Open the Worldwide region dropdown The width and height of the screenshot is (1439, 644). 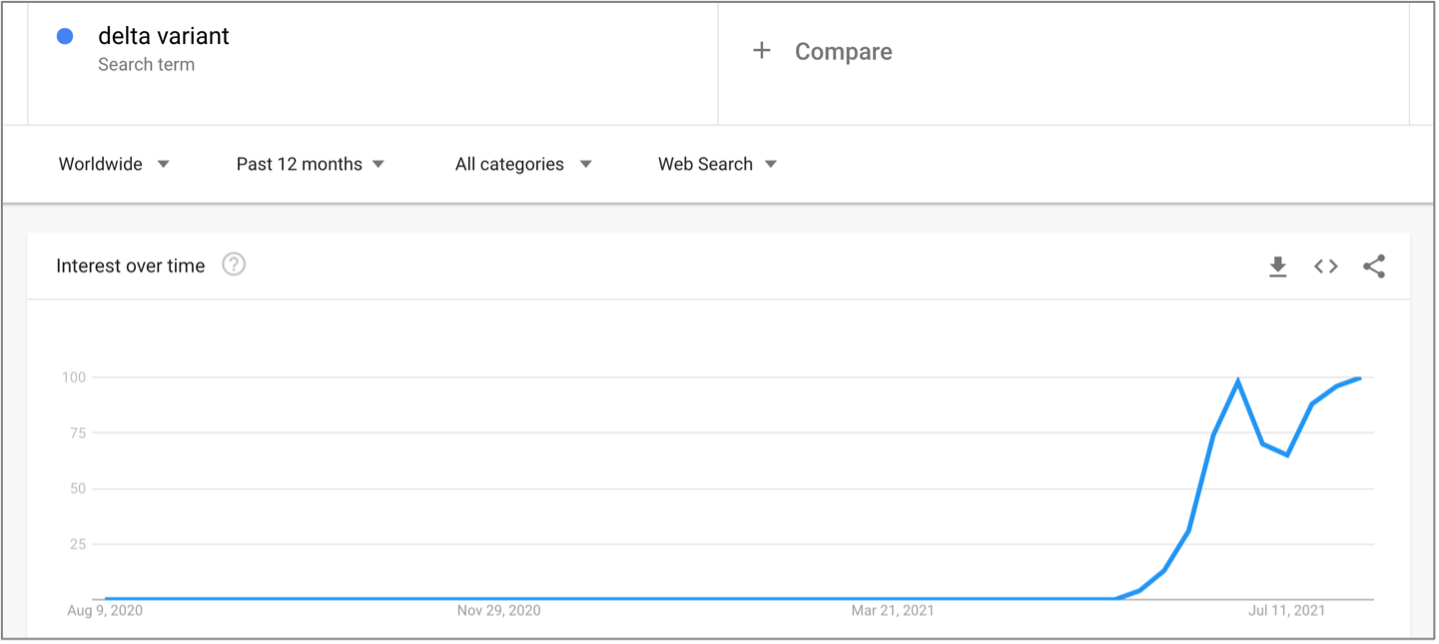coord(114,164)
